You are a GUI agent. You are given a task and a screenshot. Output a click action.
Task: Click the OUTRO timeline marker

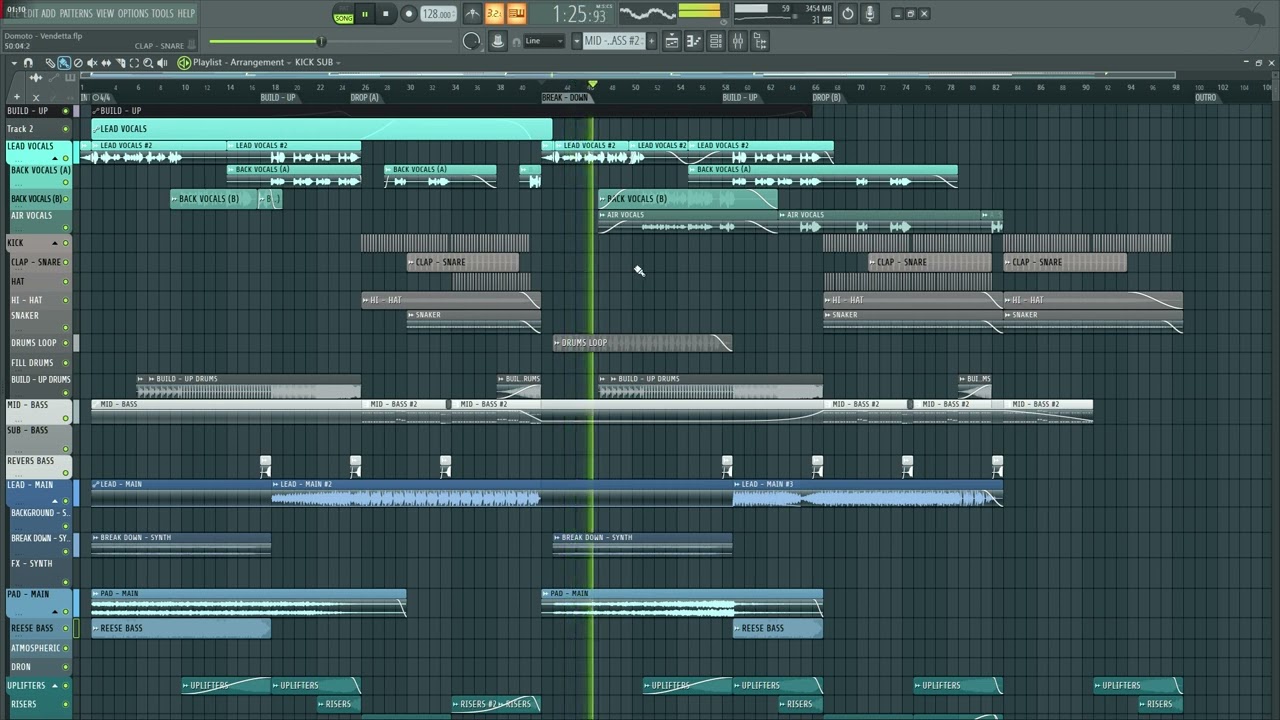coord(1206,98)
